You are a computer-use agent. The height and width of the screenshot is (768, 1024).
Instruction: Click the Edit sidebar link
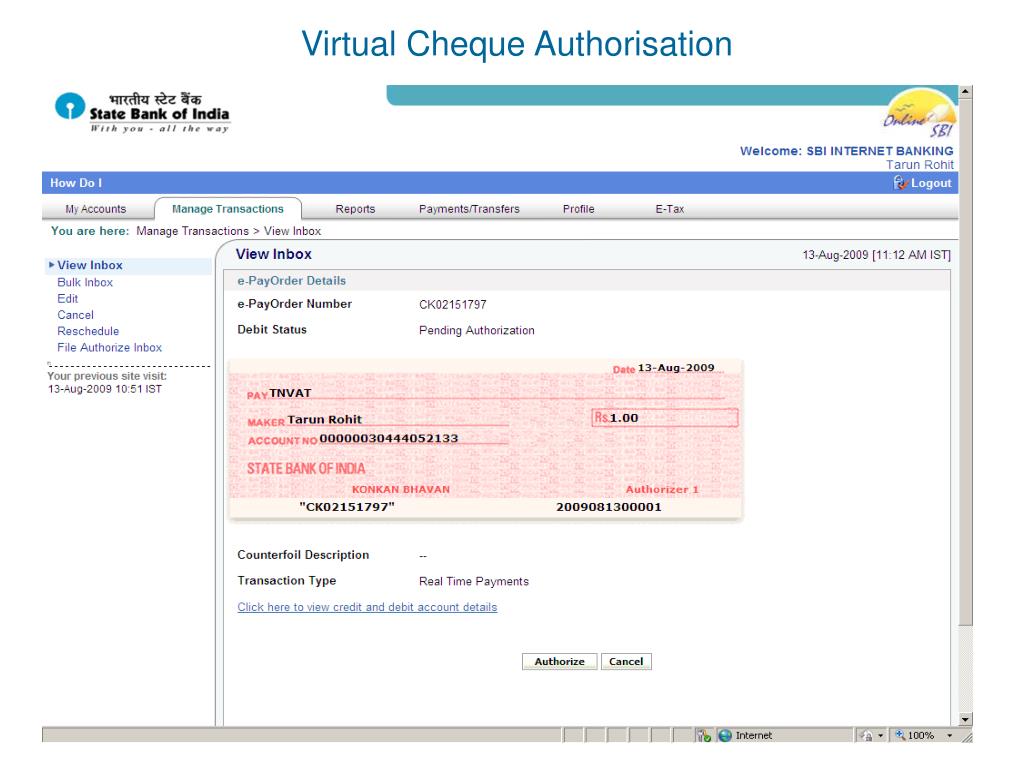point(67,298)
